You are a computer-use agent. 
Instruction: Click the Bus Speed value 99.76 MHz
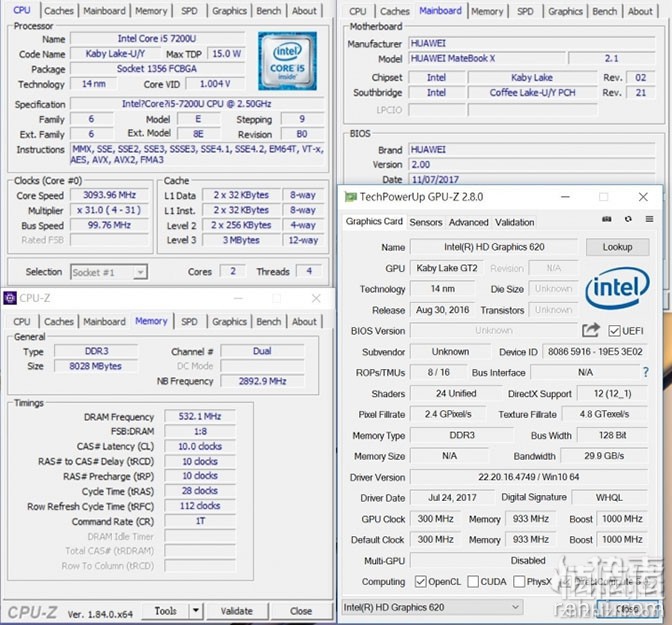coord(109,225)
